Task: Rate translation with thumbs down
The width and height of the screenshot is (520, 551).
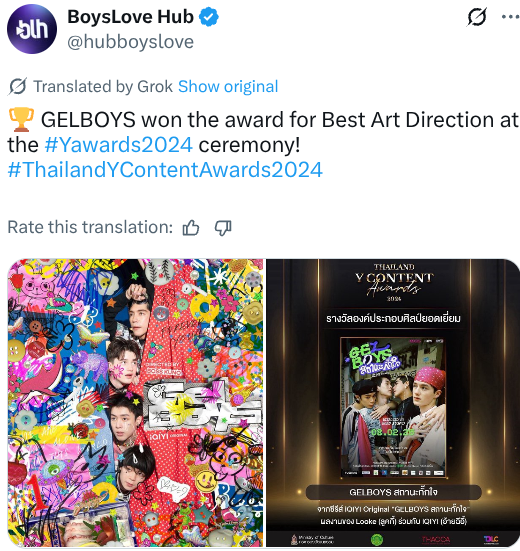Action: pos(223,228)
